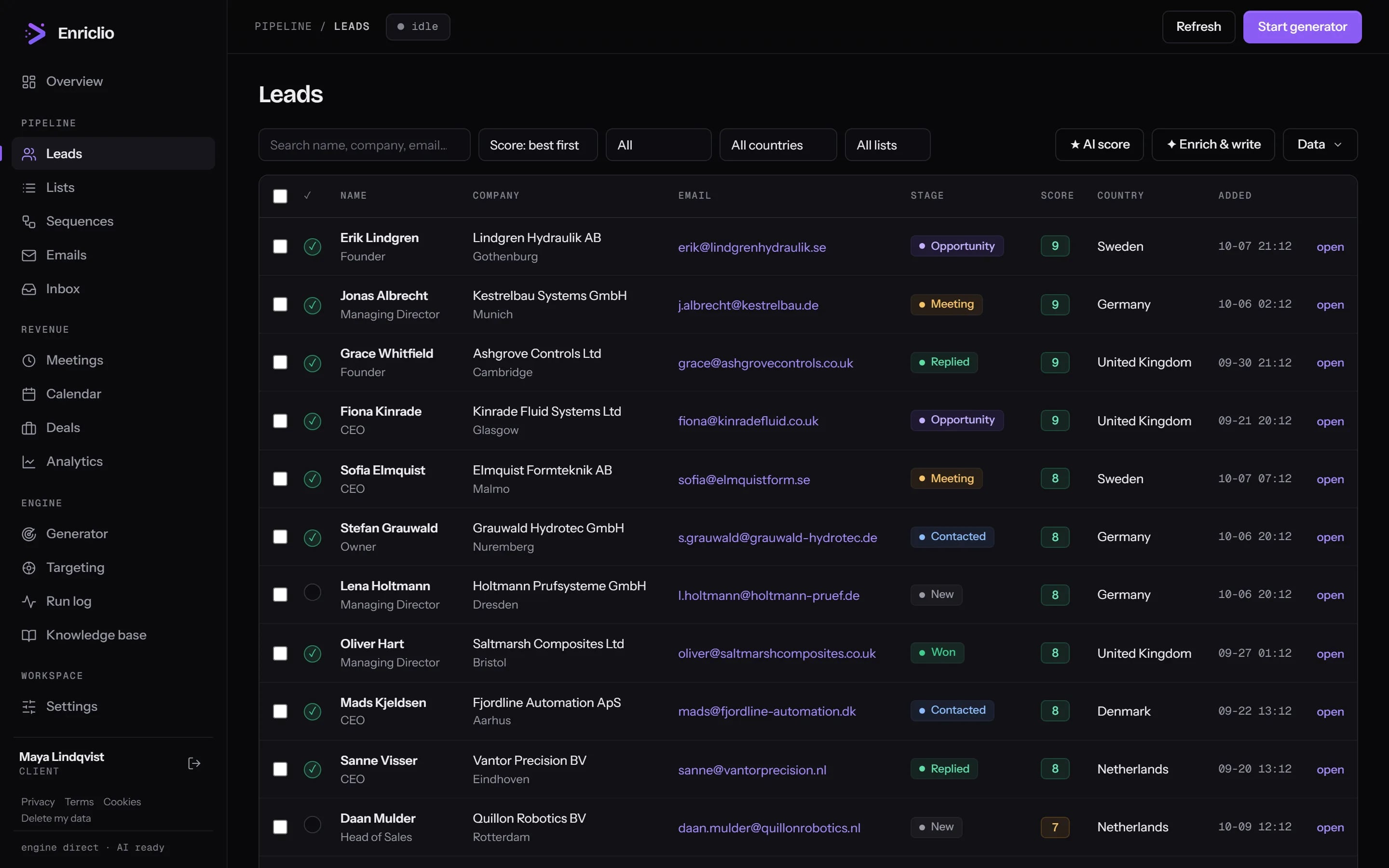Screen dimensions: 1389x868
Task: Open the Privacy footer link
Action: [38, 802]
